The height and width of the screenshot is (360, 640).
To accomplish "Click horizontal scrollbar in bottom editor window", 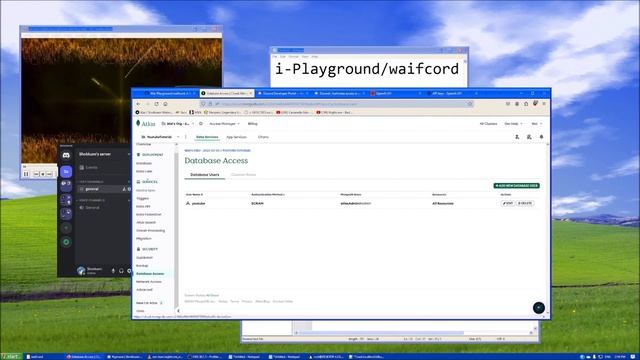I will click(x=382, y=333).
